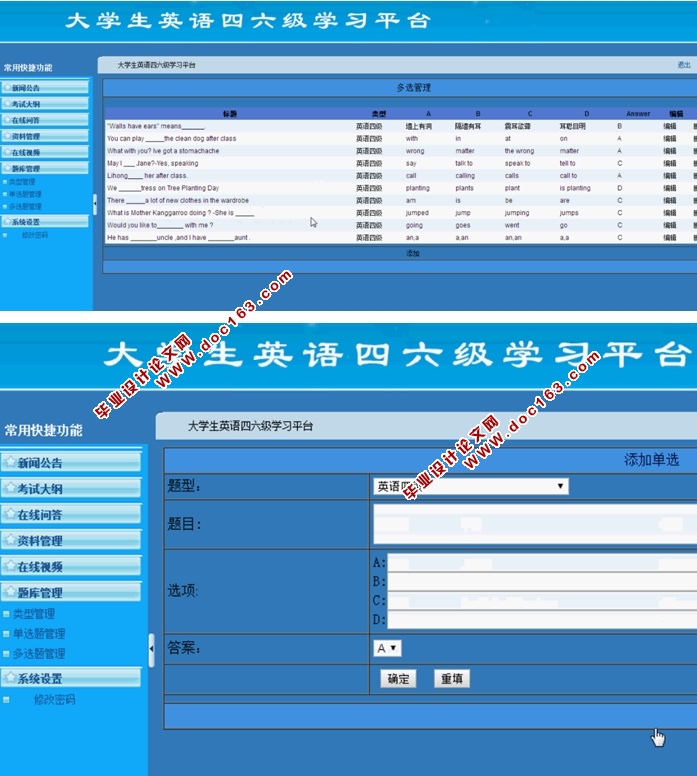Open 修改密码 in the lower screenshot sidebar

pyautogui.click(x=54, y=700)
